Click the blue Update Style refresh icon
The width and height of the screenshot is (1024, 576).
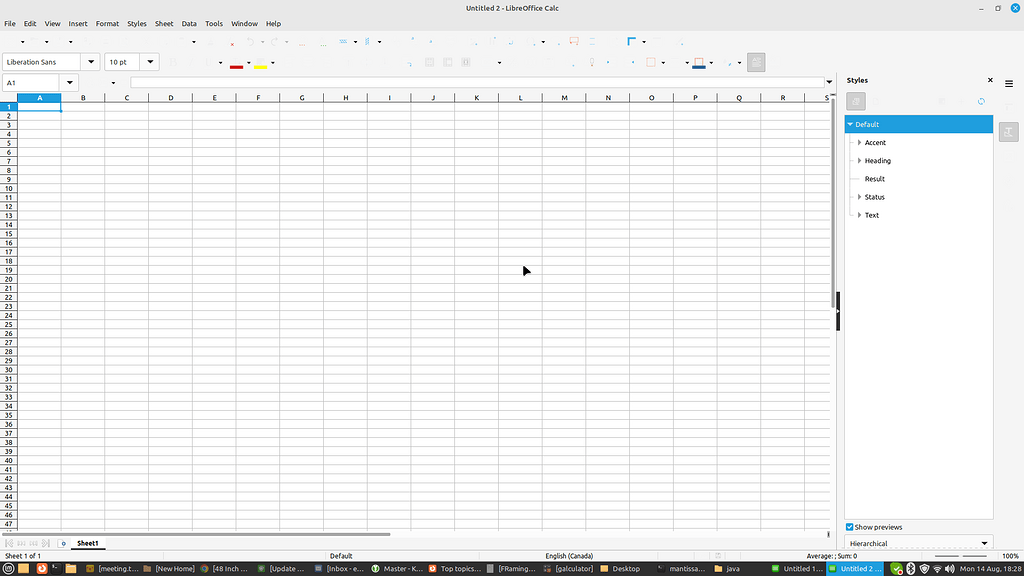coord(981,101)
